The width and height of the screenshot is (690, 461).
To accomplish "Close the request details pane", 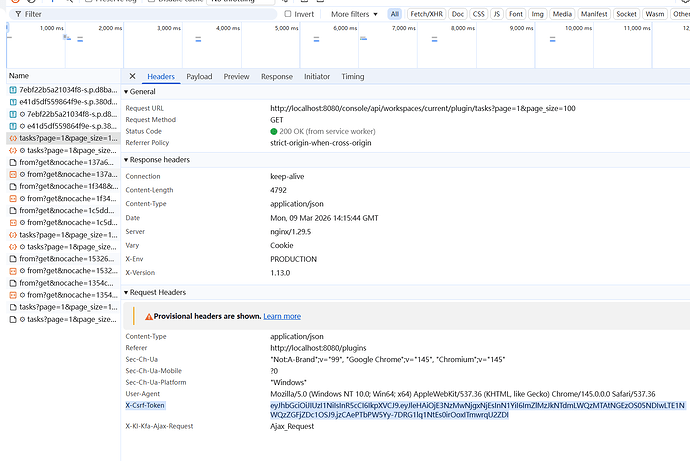I will pos(133,76).
